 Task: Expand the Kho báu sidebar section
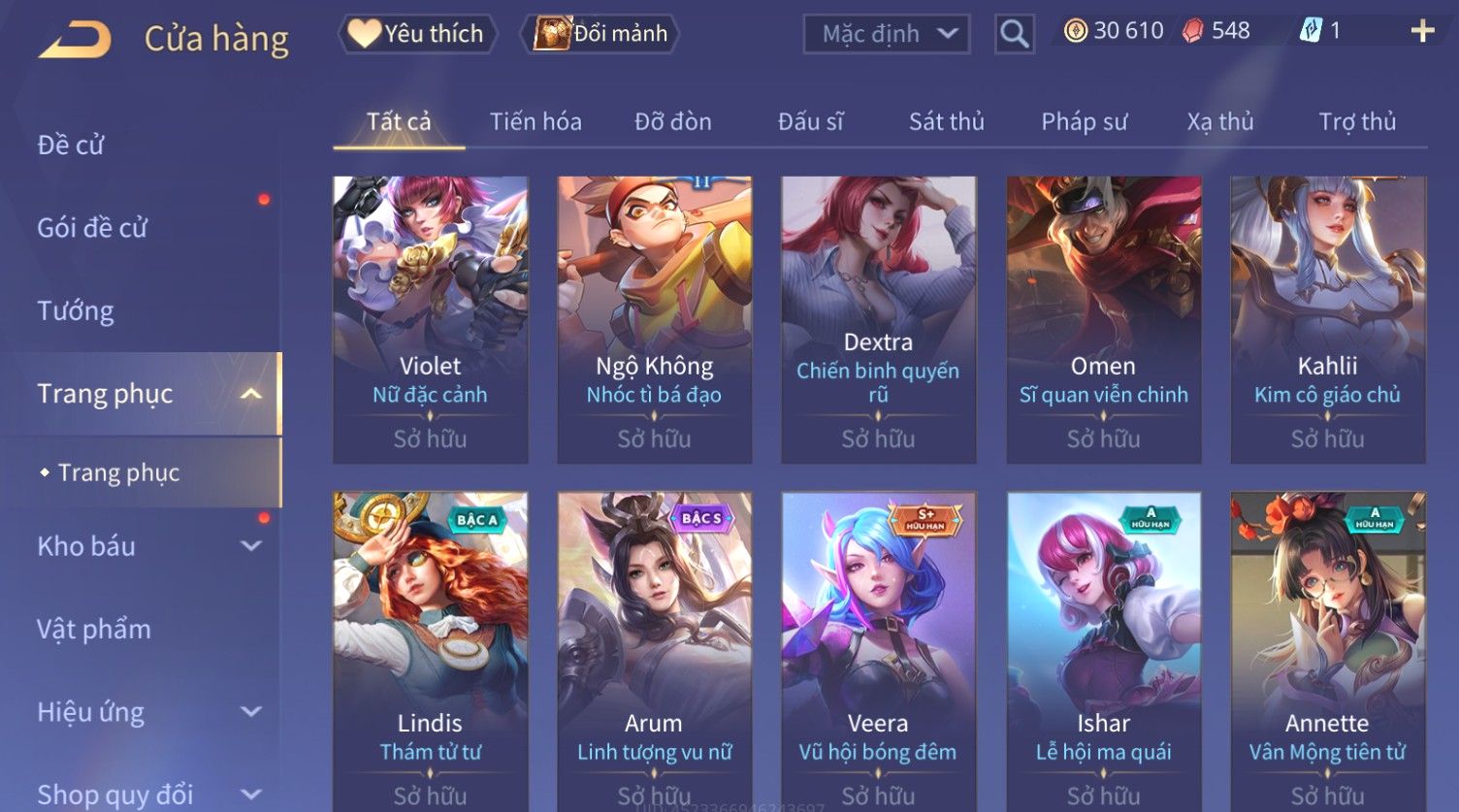(251, 546)
